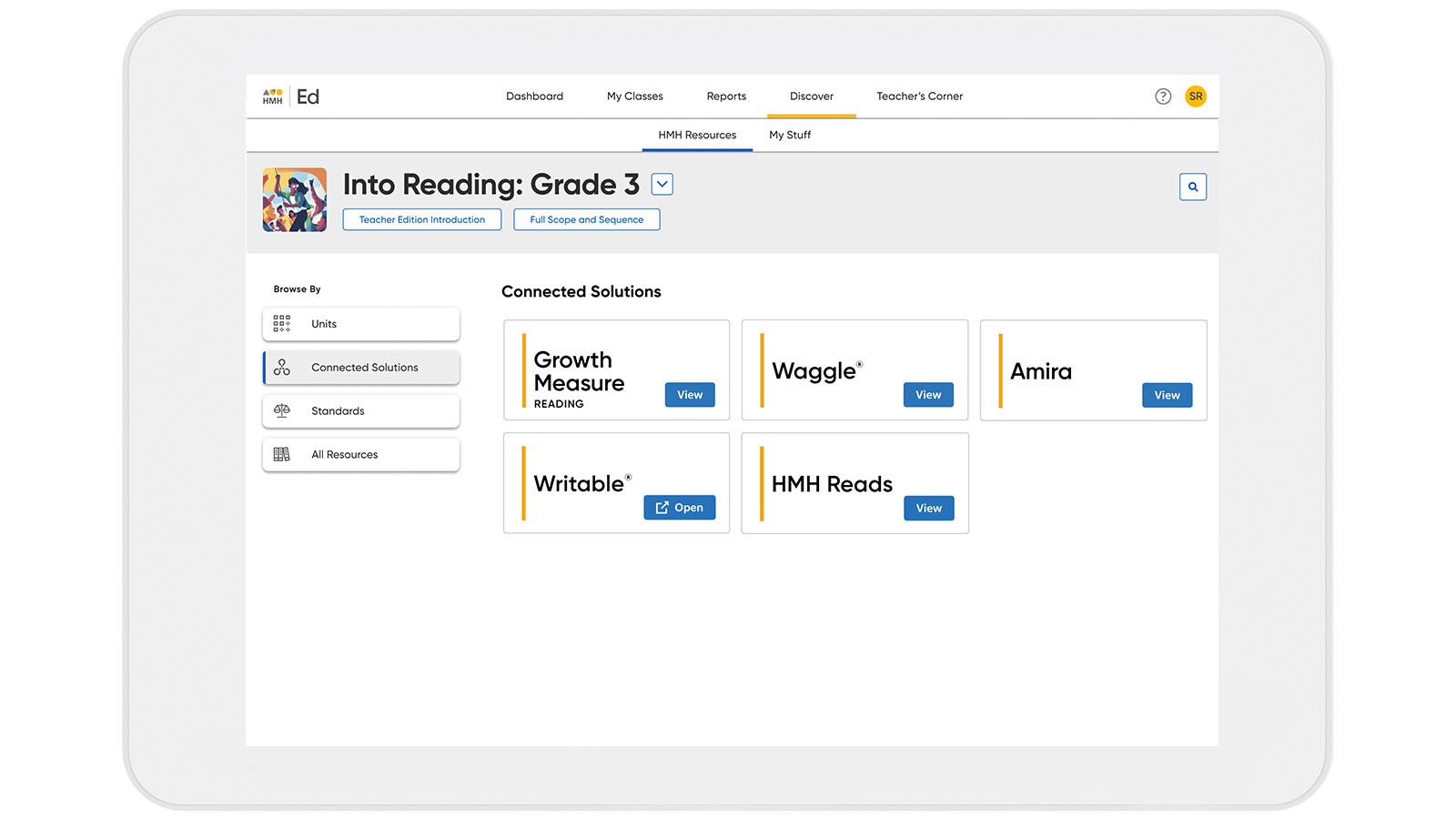Click the Connected Solutions circles icon

click(x=282, y=368)
